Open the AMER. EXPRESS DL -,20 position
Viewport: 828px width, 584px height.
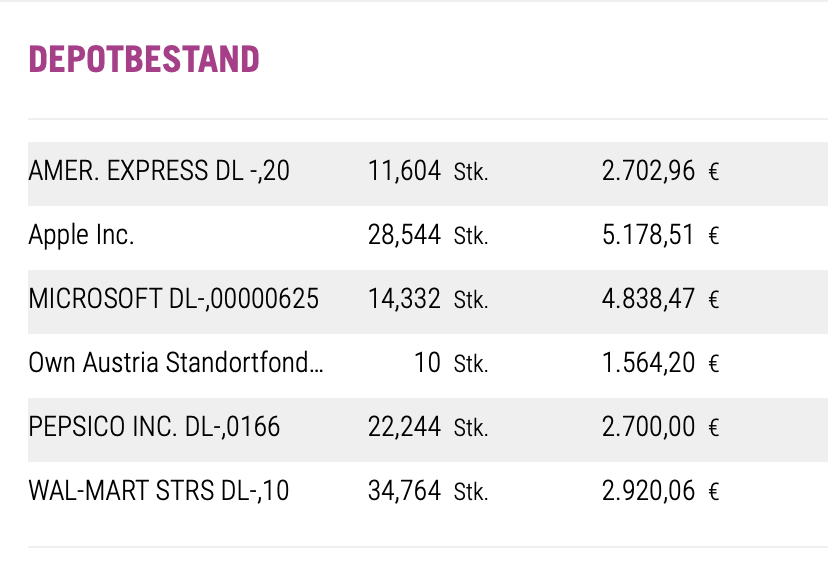click(159, 172)
